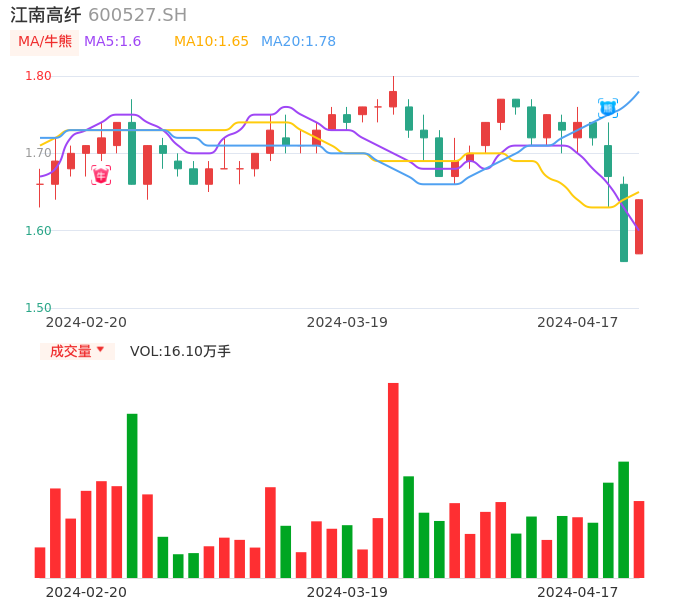The width and height of the screenshot is (686, 606).
Task: Click the 2024-02-20 date under price chart
Action: point(86,322)
